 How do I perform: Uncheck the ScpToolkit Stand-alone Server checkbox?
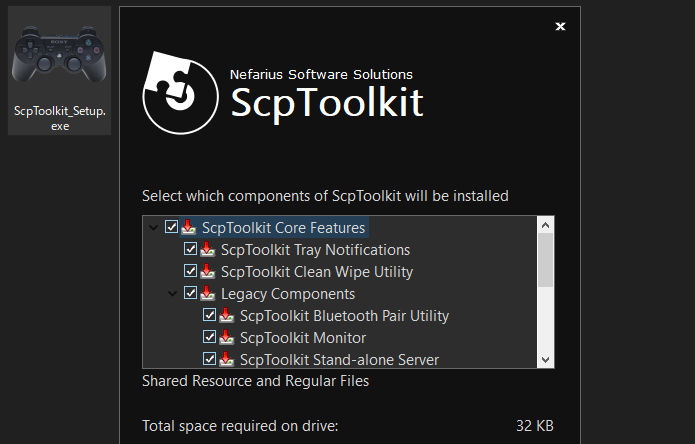tap(210, 358)
